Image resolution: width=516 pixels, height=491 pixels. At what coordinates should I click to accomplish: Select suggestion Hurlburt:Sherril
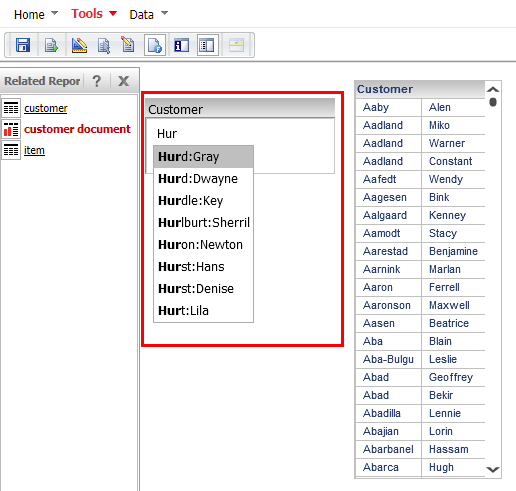pos(203,223)
